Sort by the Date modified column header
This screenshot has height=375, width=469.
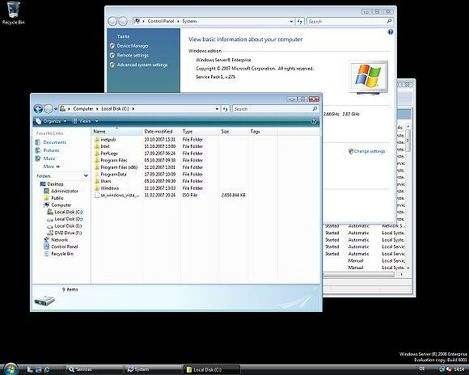[162, 132]
